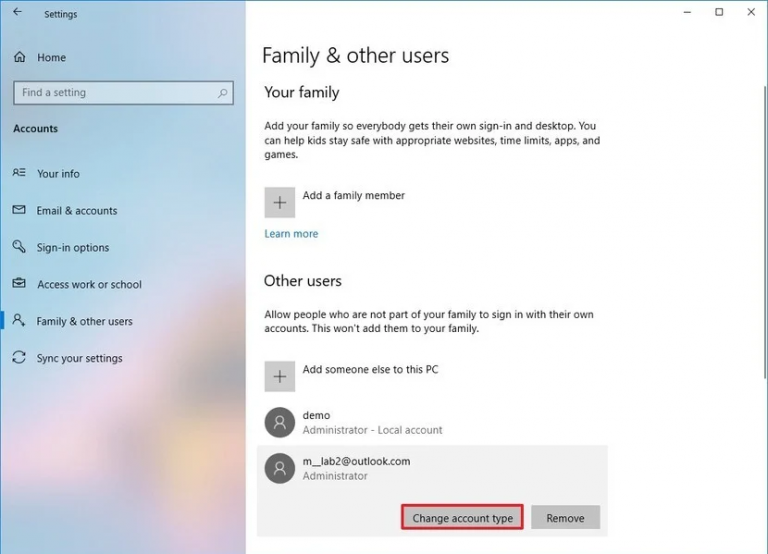Go to Email & accounts
This screenshot has height=554, width=768.
[x=77, y=211]
